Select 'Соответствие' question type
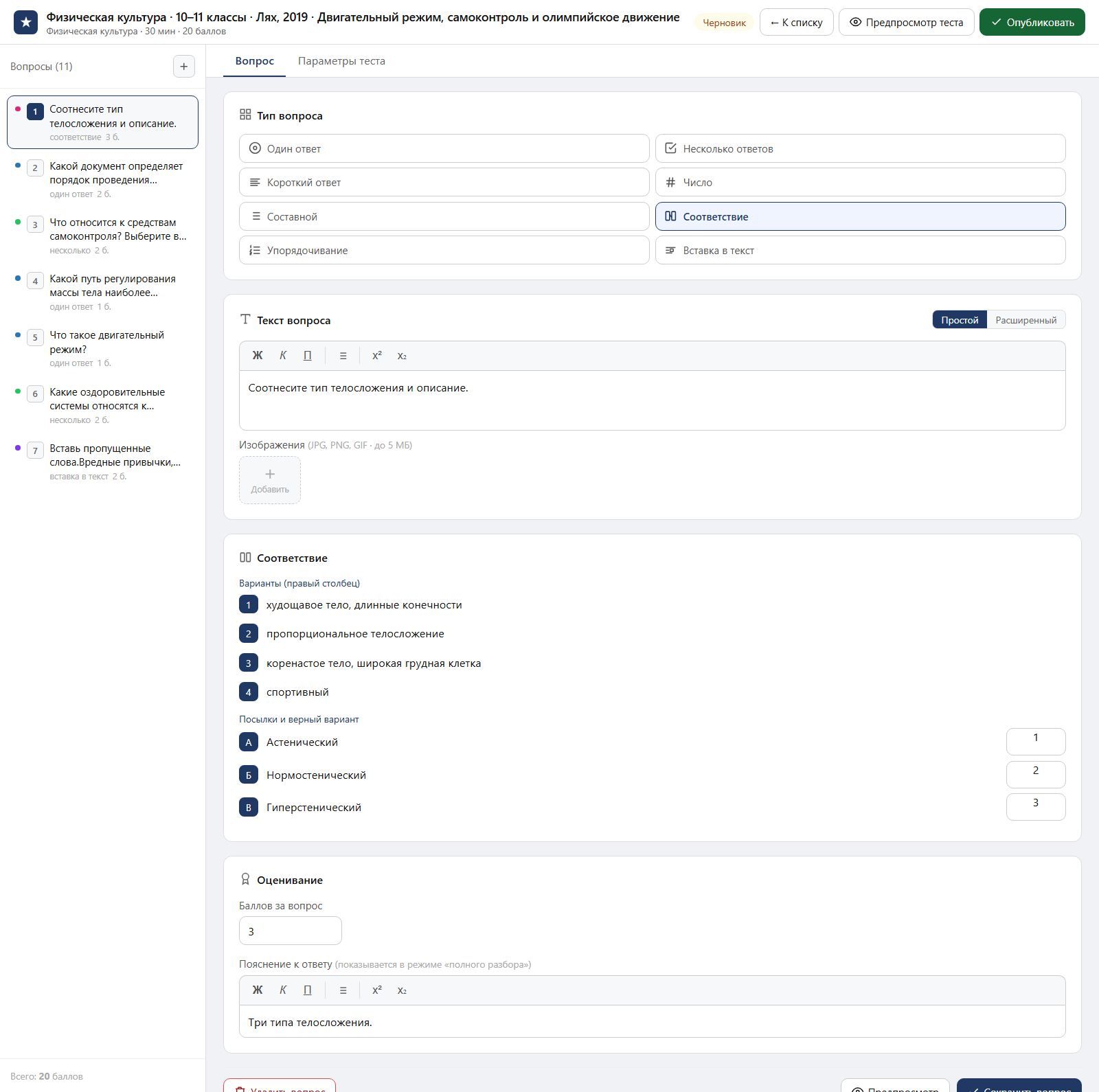 [x=860, y=216]
